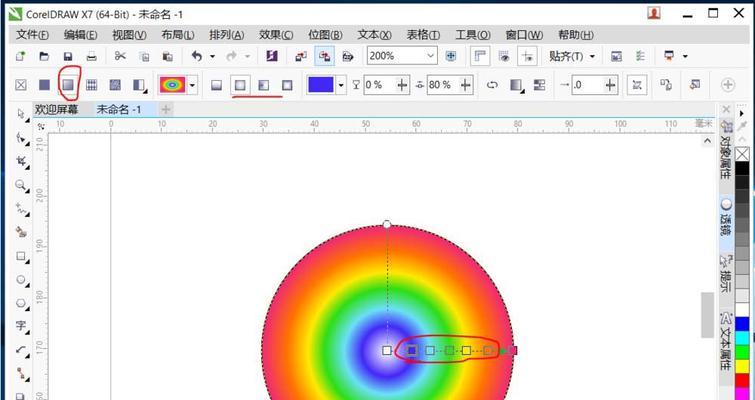
Task: Select the Text tool labeled 字
Action: tap(21, 326)
